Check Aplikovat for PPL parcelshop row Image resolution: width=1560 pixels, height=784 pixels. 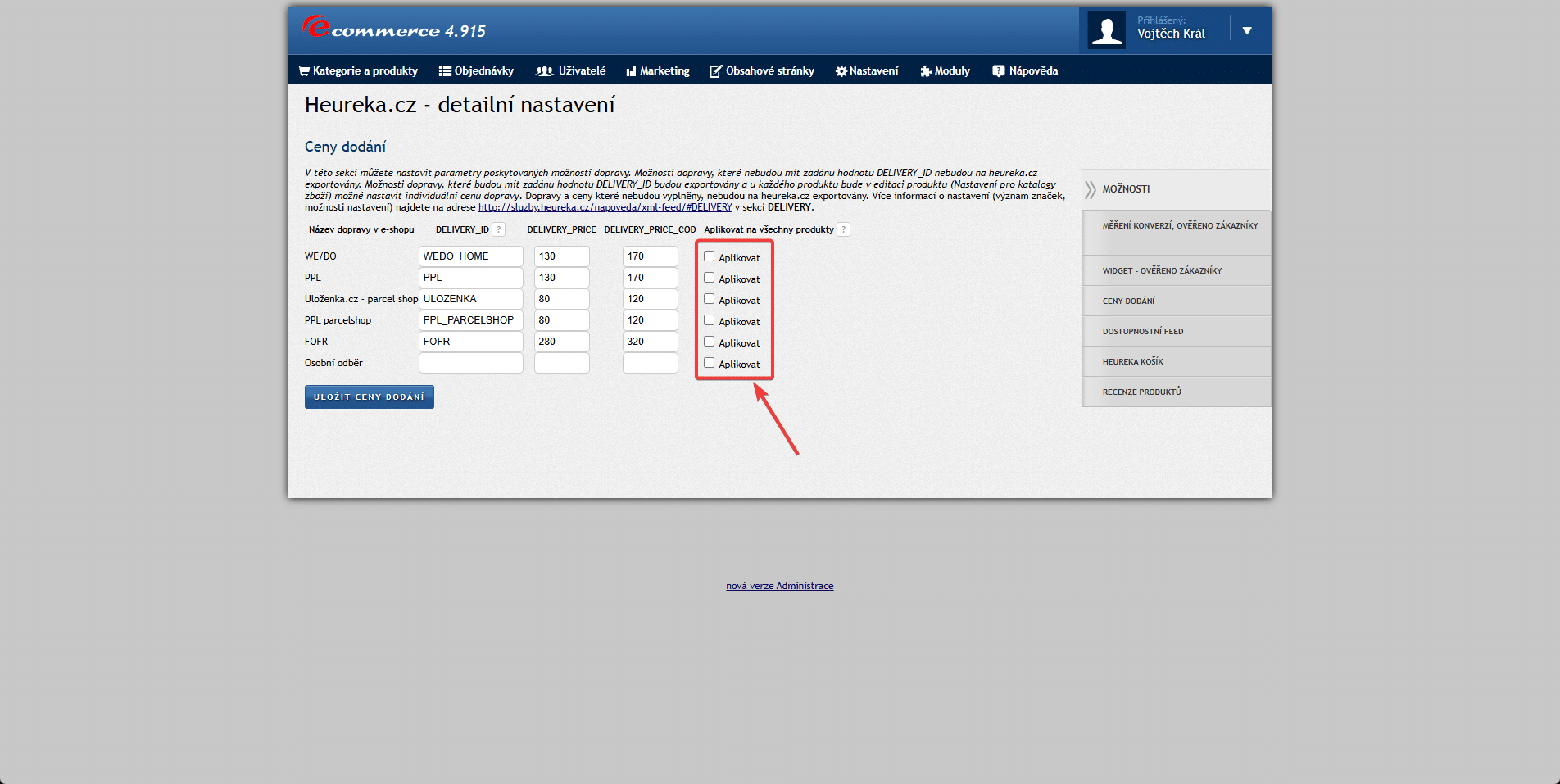point(710,320)
